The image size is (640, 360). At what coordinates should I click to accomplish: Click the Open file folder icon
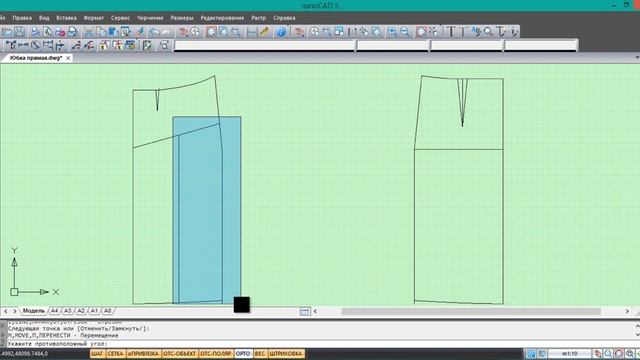pos(7,32)
